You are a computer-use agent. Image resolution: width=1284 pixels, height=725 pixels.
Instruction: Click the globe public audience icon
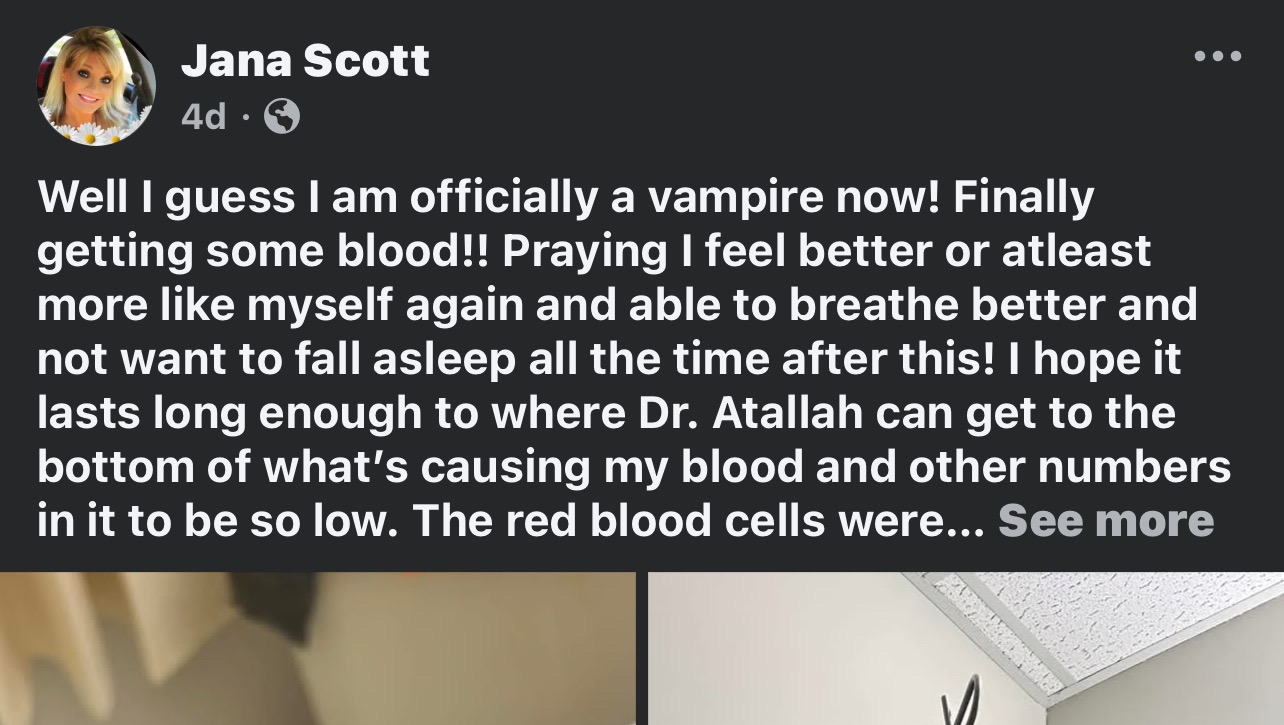coord(282,118)
